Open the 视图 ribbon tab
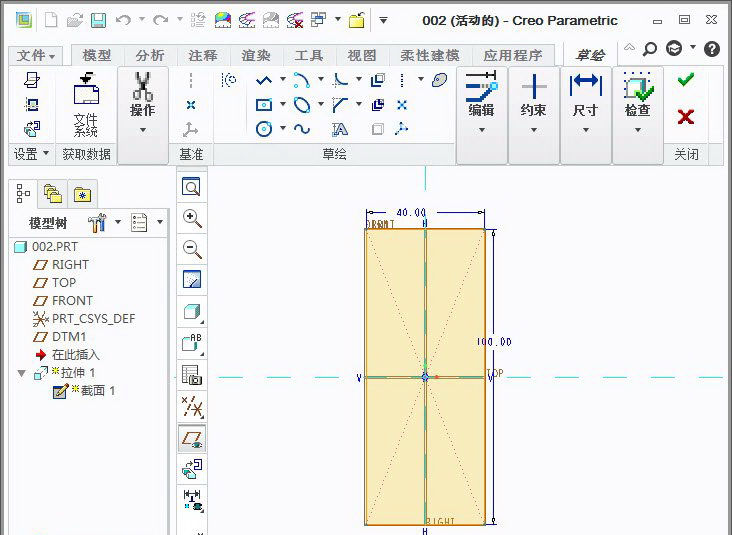Viewport: 732px width, 535px height. (362, 56)
